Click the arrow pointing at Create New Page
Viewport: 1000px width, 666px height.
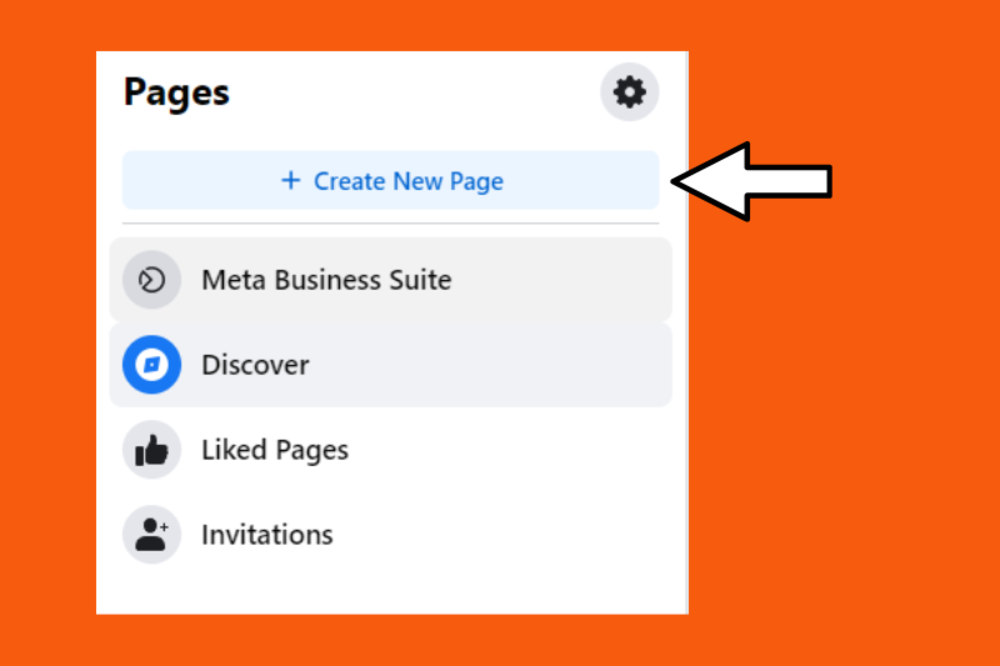point(750,181)
